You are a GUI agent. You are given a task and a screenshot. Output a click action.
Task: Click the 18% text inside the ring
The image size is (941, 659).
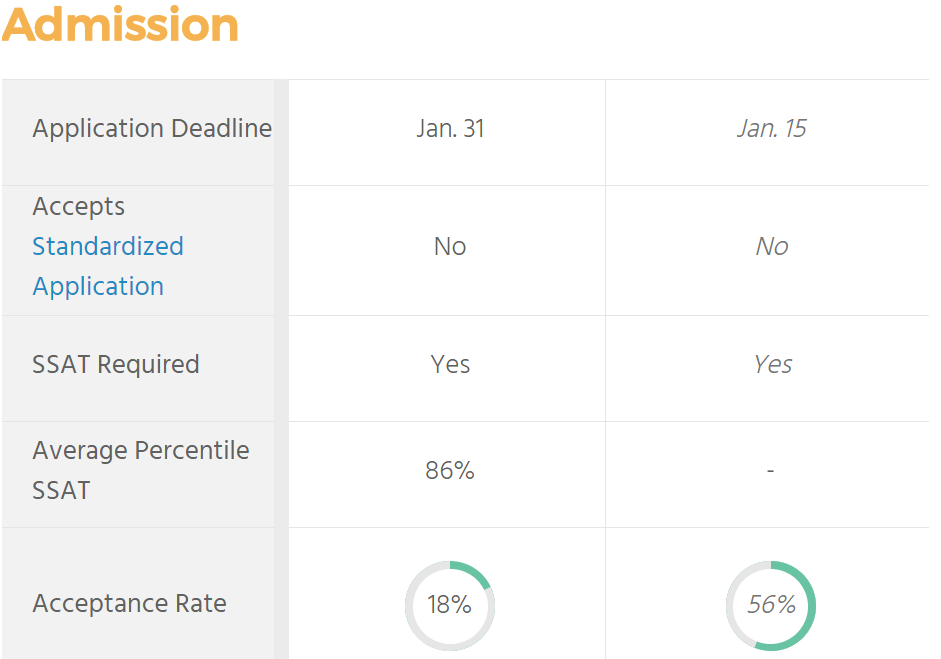pyautogui.click(x=450, y=605)
